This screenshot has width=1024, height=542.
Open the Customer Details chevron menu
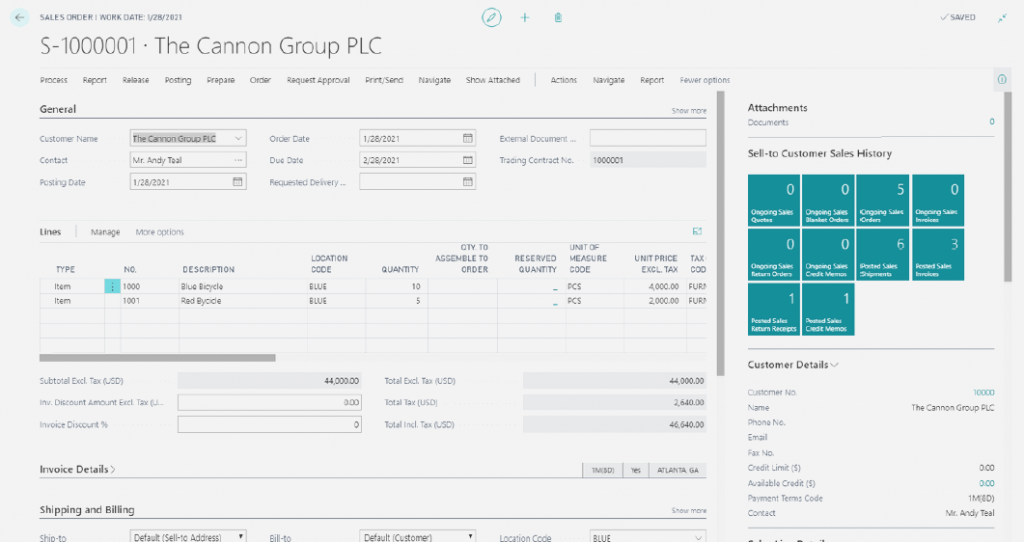(x=834, y=364)
